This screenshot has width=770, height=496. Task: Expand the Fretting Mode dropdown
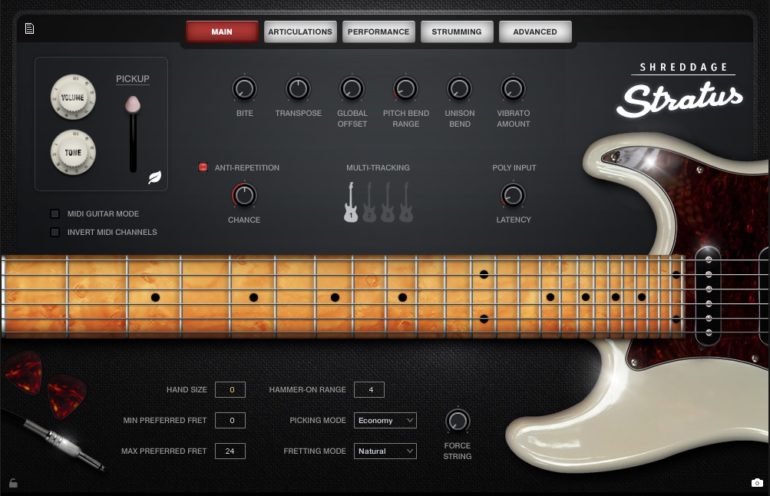click(385, 451)
